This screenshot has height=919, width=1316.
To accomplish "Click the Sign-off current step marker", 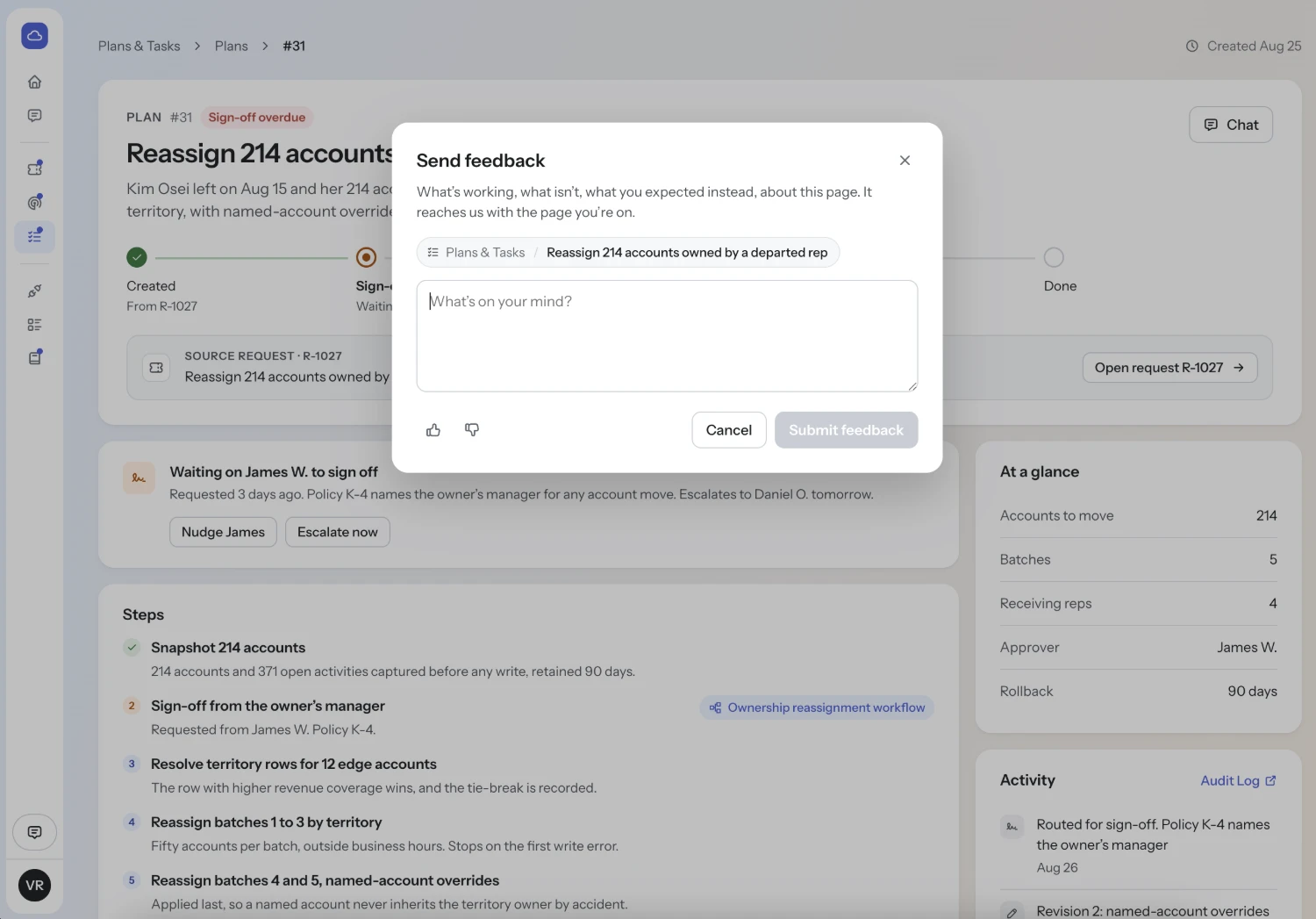I will [367, 257].
